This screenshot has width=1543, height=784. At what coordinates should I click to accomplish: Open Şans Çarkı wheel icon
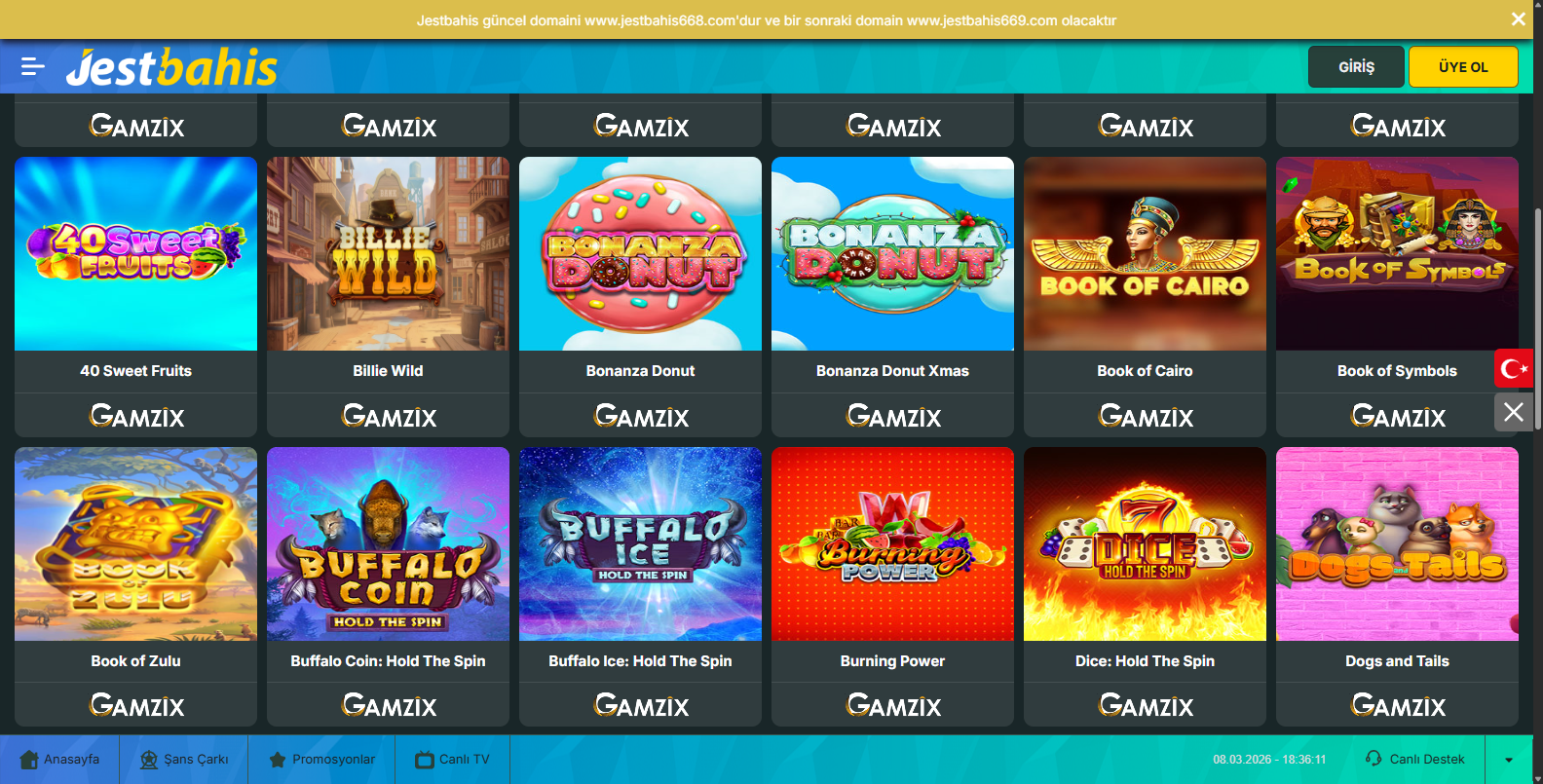click(149, 760)
